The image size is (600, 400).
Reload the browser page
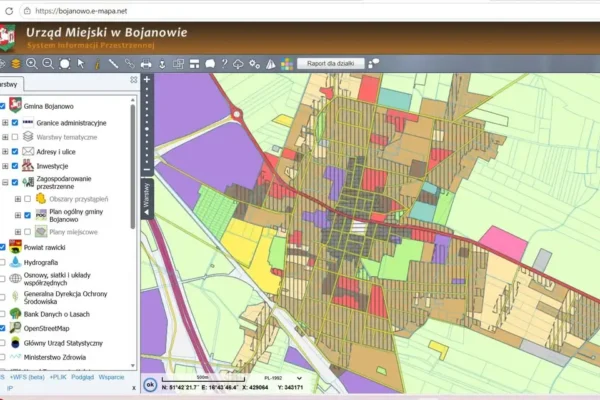[9, 11]
